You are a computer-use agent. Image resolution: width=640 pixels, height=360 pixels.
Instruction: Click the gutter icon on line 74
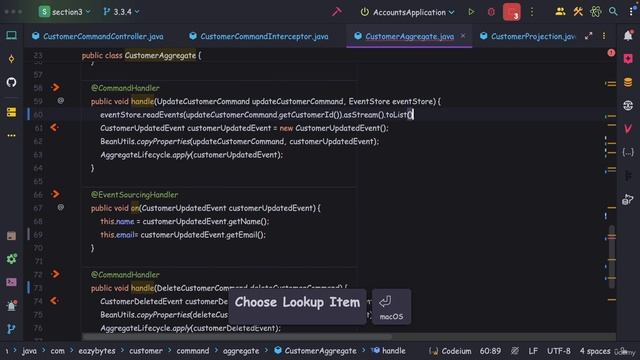(54, 301)
